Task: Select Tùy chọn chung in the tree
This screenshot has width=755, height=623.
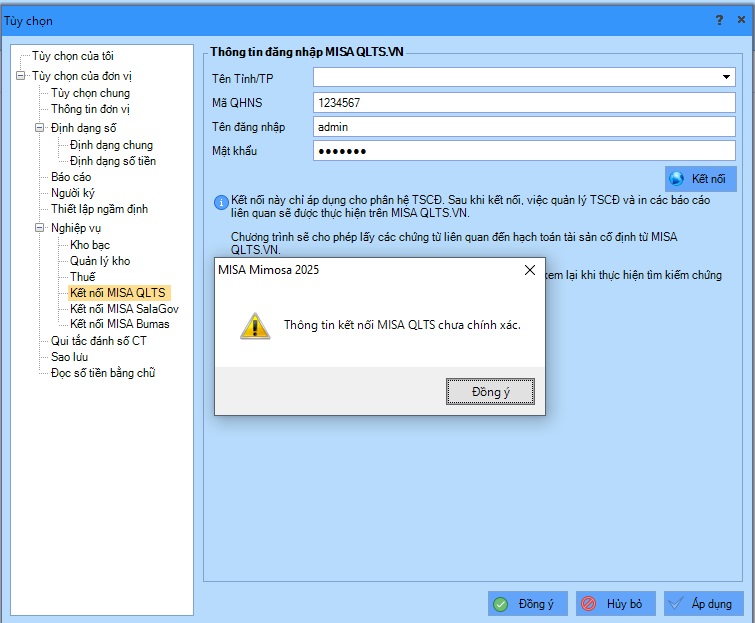Action: [x=91, y=93]
